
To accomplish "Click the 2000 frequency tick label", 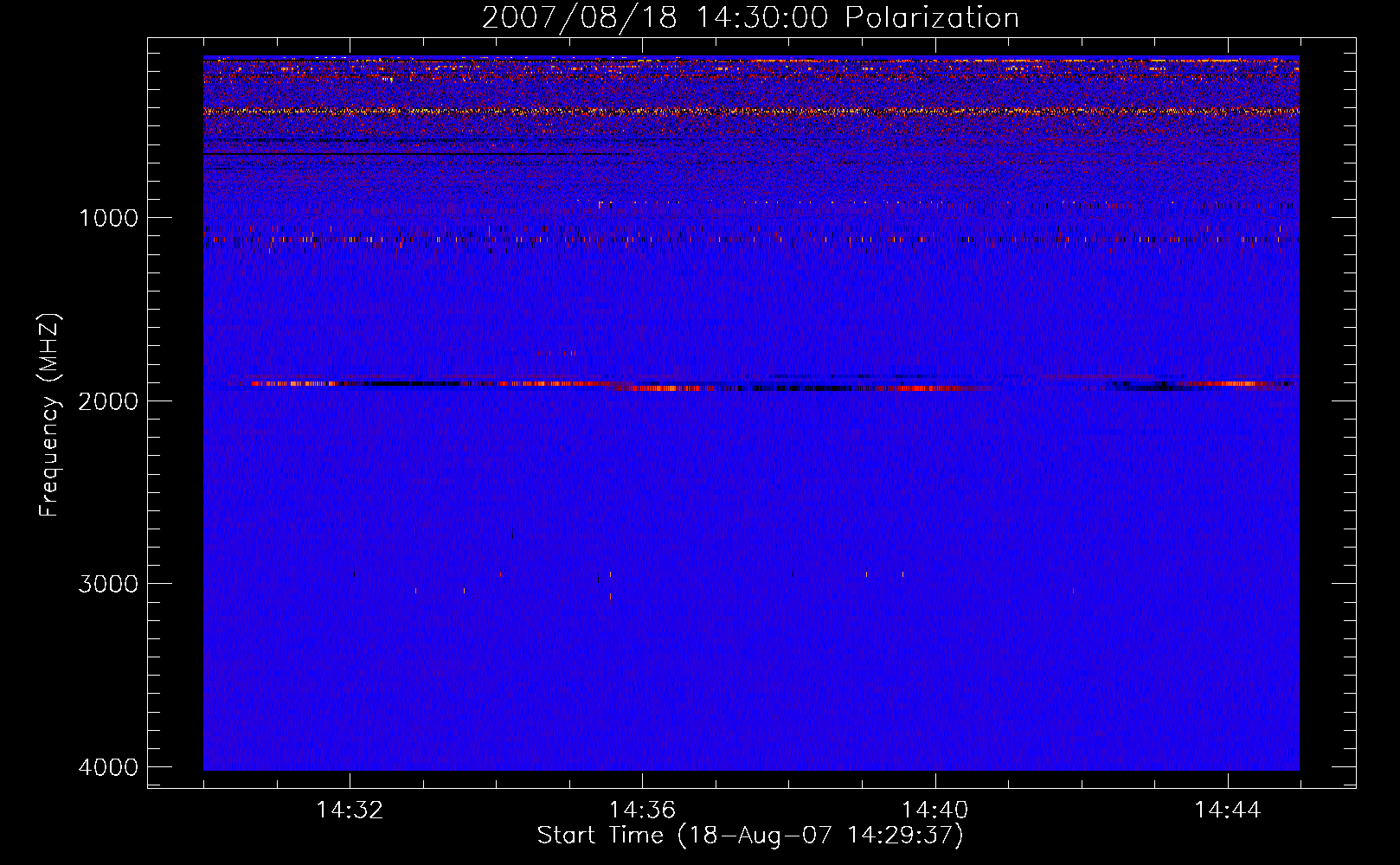I will 108,400.
